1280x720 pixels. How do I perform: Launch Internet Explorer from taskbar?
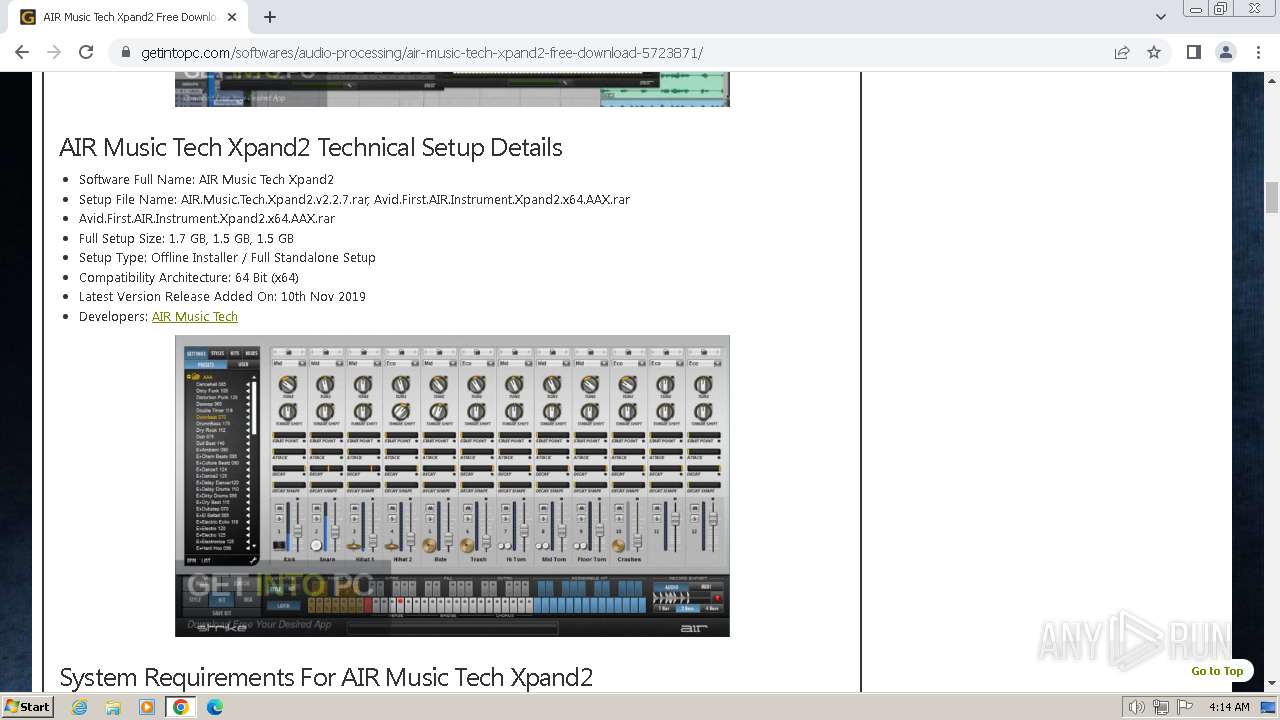[79, 707]
